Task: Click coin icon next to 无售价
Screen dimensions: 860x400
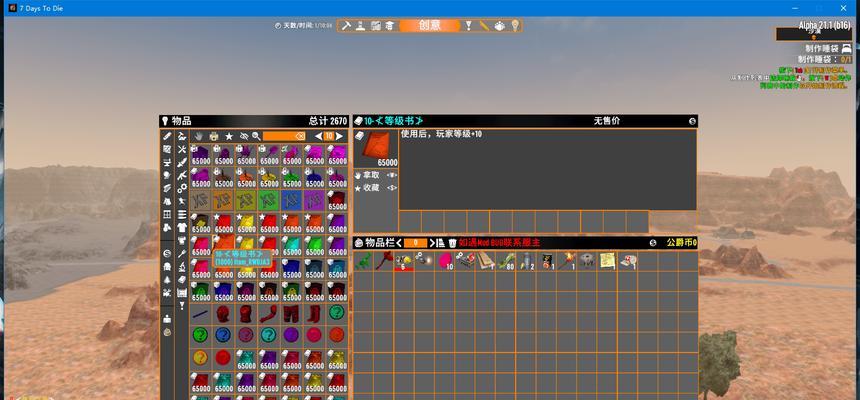Action: click(692, 121)
